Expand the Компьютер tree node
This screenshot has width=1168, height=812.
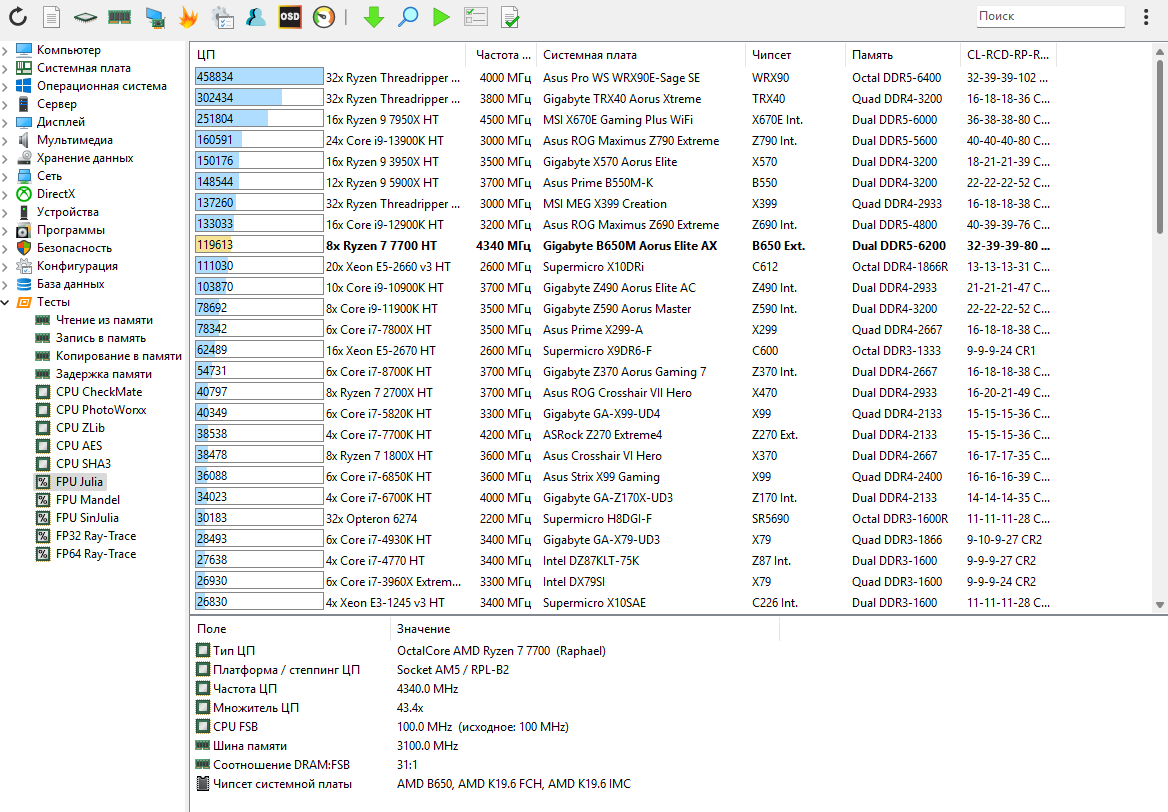(5, 50)
